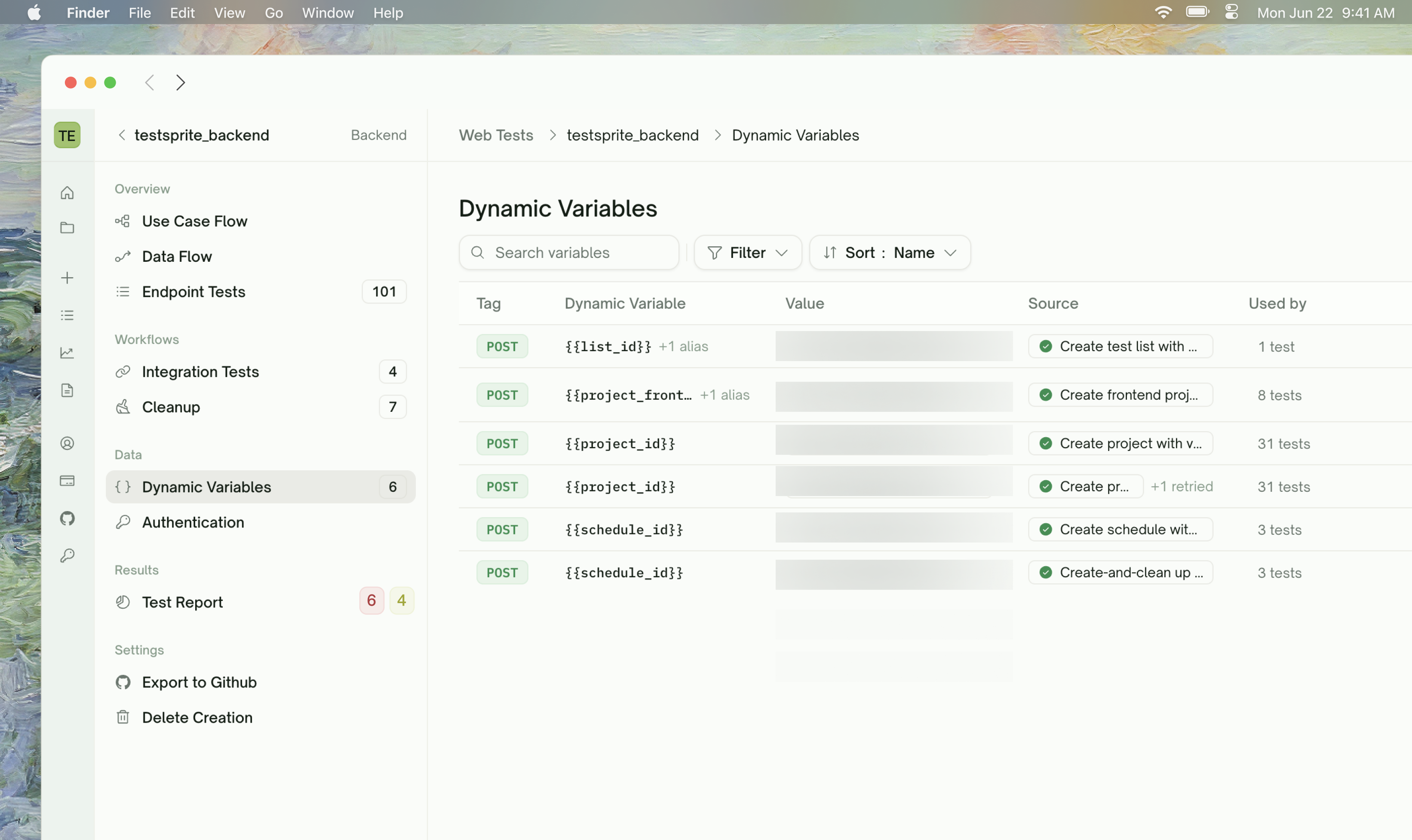Click Web Tests in the breadcrumb

pos(496,135)
